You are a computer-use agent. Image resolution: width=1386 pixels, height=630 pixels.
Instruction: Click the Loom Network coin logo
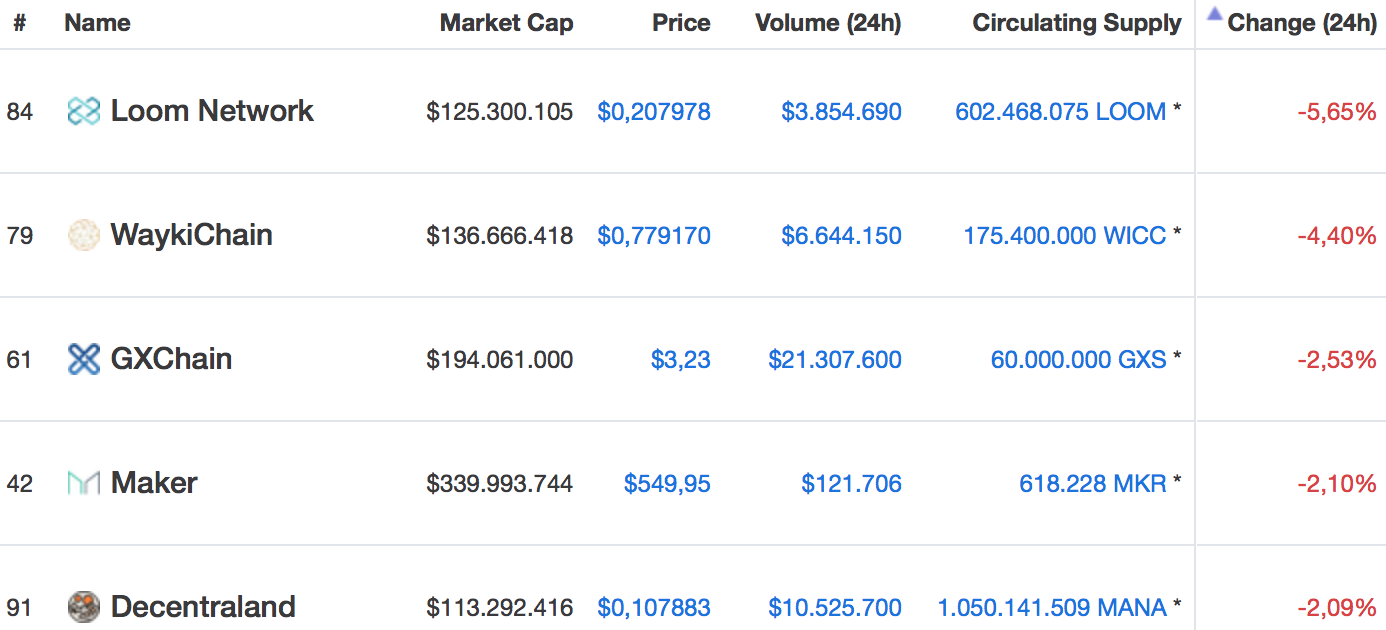tap(84, 111)
